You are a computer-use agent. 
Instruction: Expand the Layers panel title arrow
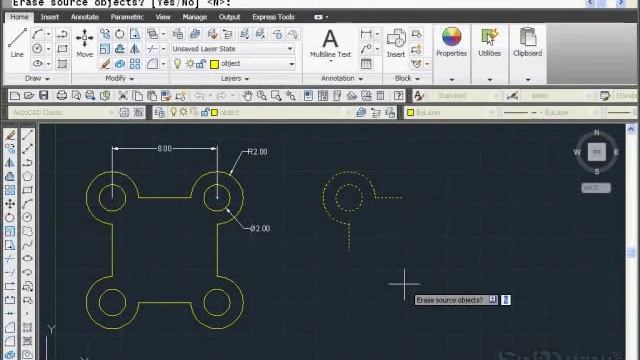[247, 79]
